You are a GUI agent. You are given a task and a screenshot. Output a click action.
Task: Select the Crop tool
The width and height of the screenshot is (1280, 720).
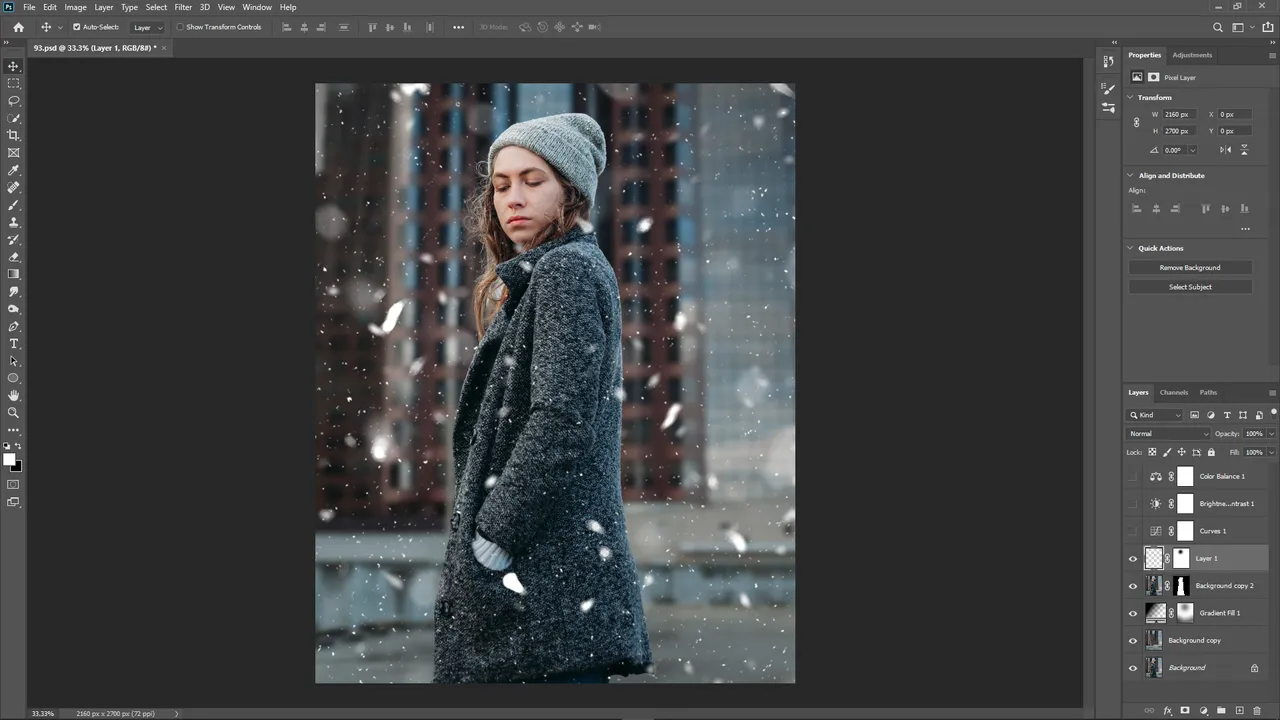(x=13, y=135)
